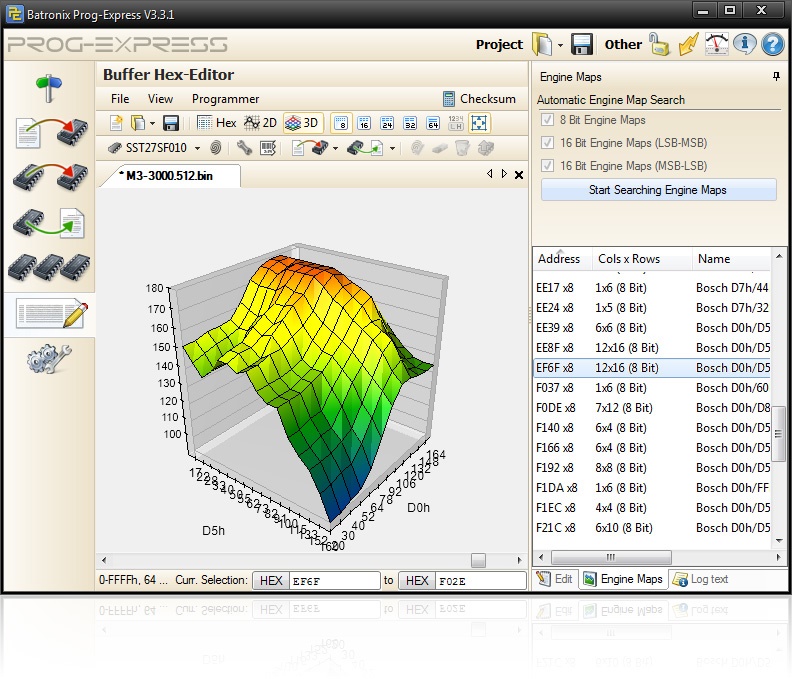Click the wrench chip options icon
This screenshot has width=792, height=679.
(244, 148)
